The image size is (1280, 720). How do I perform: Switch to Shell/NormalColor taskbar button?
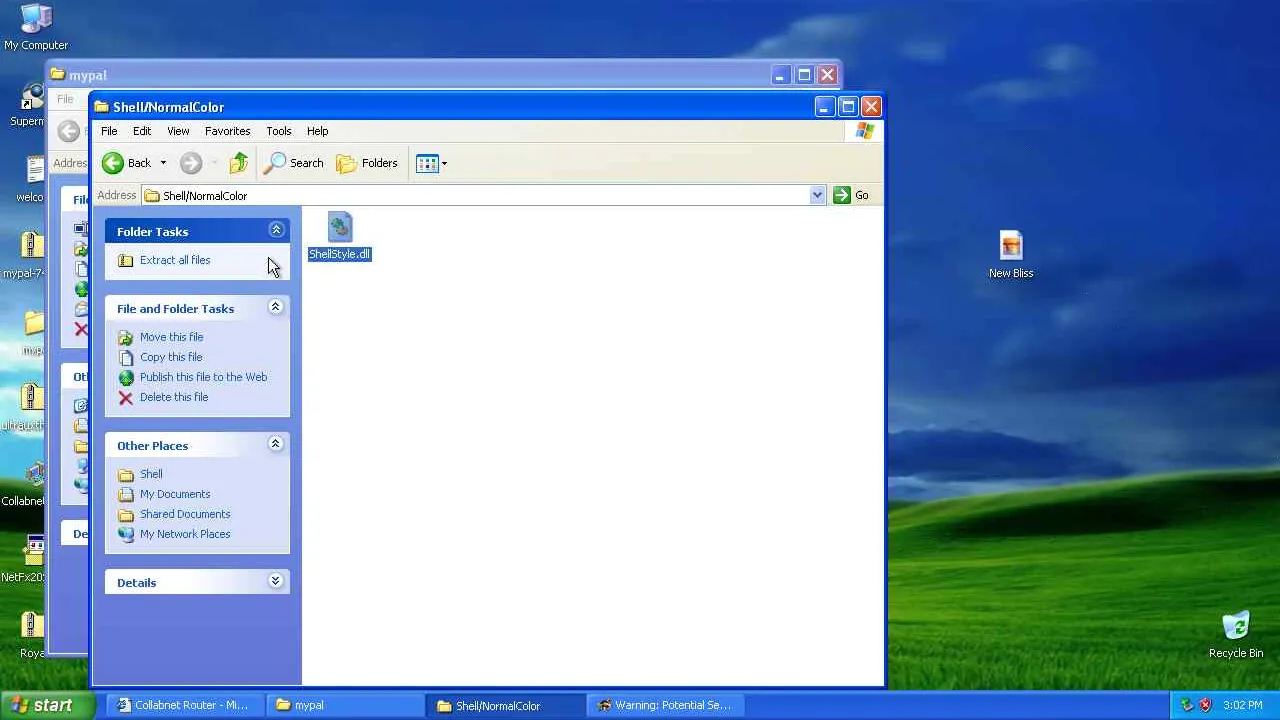[x=505, y=705]
